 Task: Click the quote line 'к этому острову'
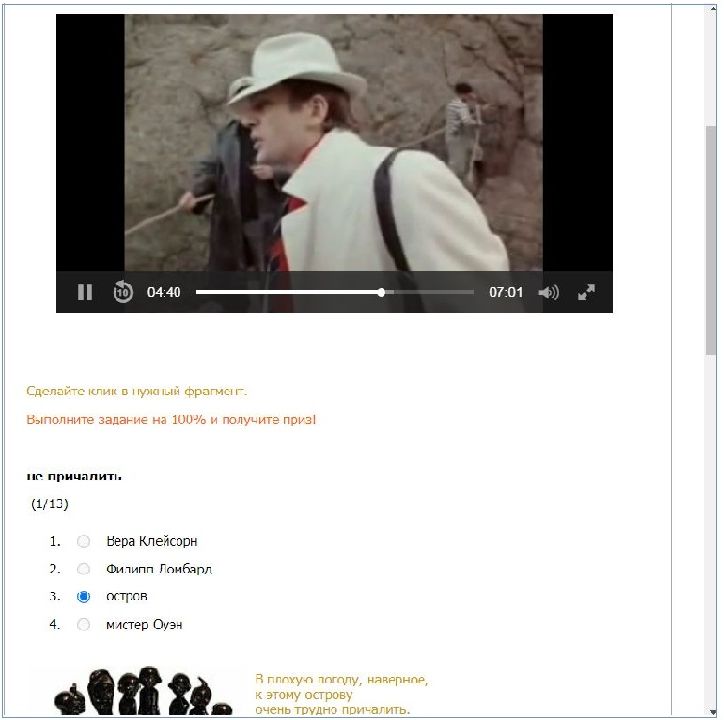click(303, 695)
